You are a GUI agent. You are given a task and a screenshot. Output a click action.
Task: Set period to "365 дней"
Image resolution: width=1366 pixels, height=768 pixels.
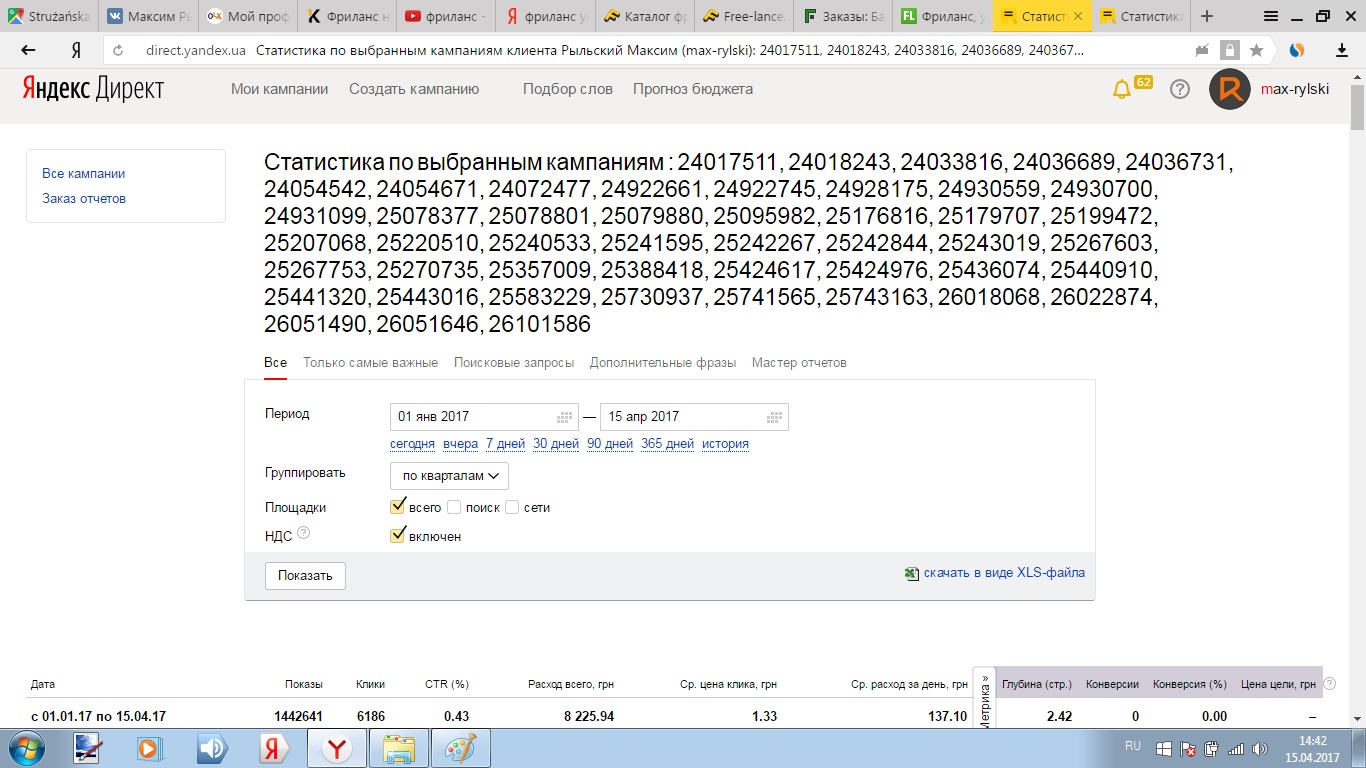coord(667,444)
